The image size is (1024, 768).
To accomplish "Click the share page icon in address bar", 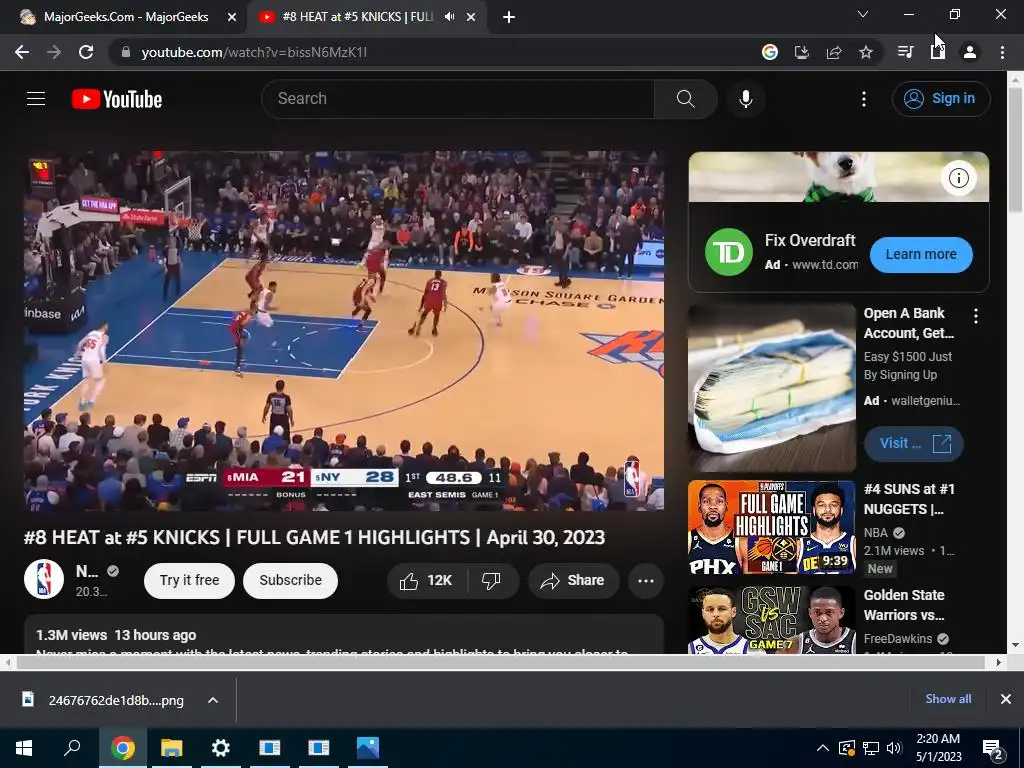I will tap(834, 52).
